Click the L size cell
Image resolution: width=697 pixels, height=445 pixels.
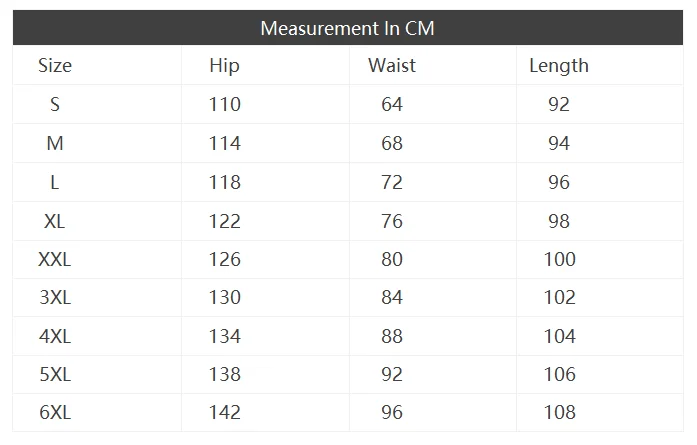(x=55, y=182)
